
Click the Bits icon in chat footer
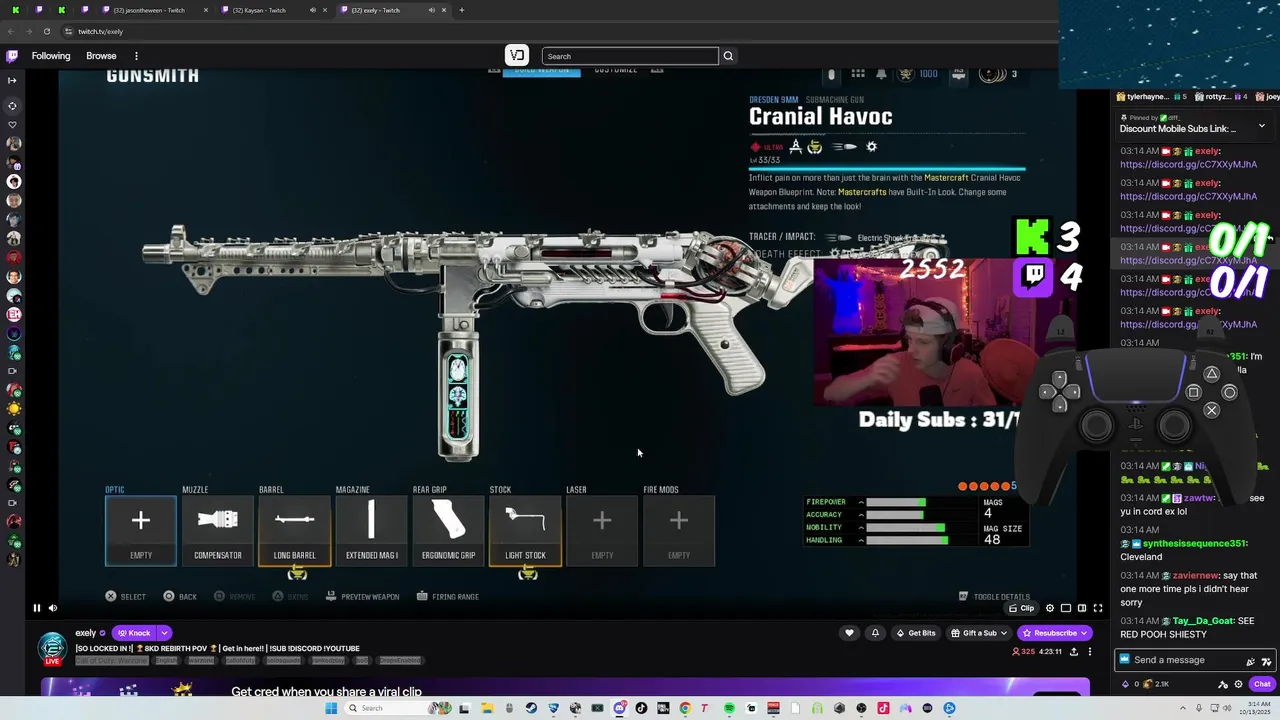point(1125,684)
